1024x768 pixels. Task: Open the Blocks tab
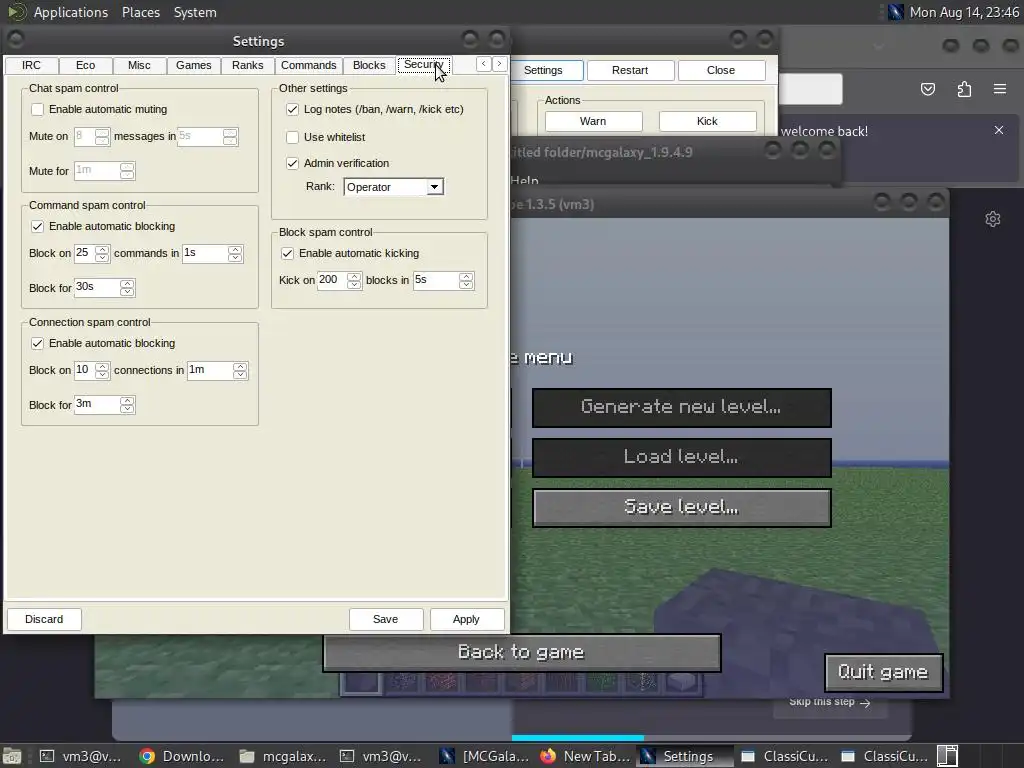(x=369, y=65)
